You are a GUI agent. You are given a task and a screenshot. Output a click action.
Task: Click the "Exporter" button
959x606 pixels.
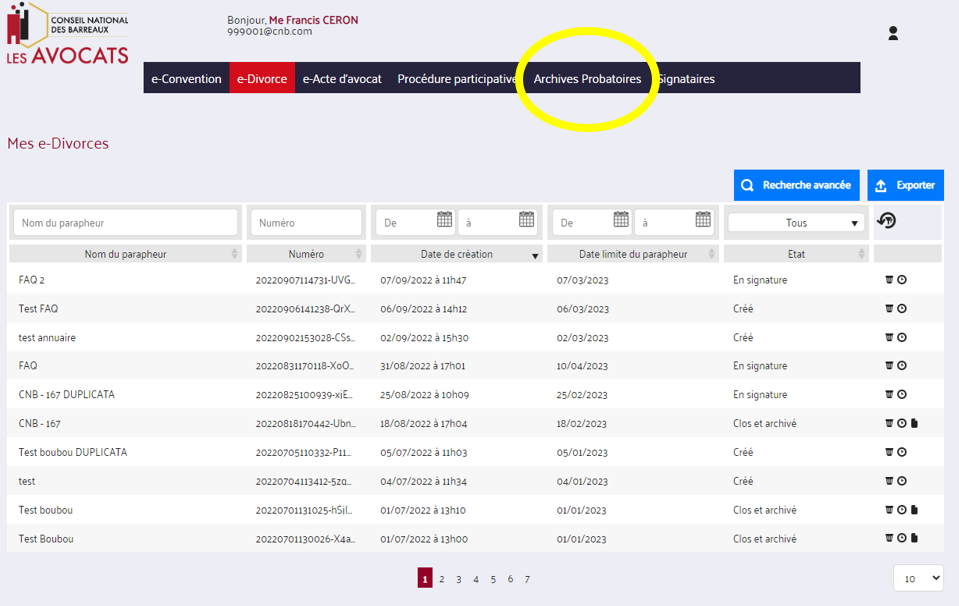[905, 185]
